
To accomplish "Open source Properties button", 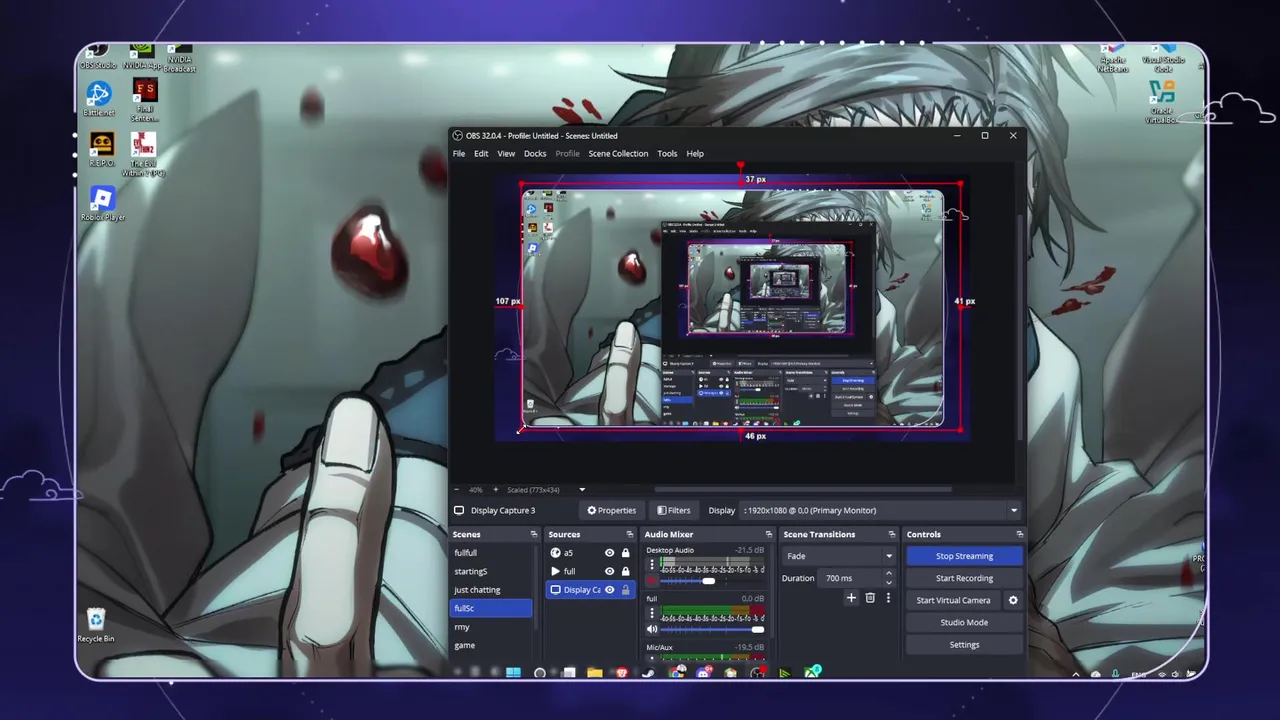I will (611, 510).
